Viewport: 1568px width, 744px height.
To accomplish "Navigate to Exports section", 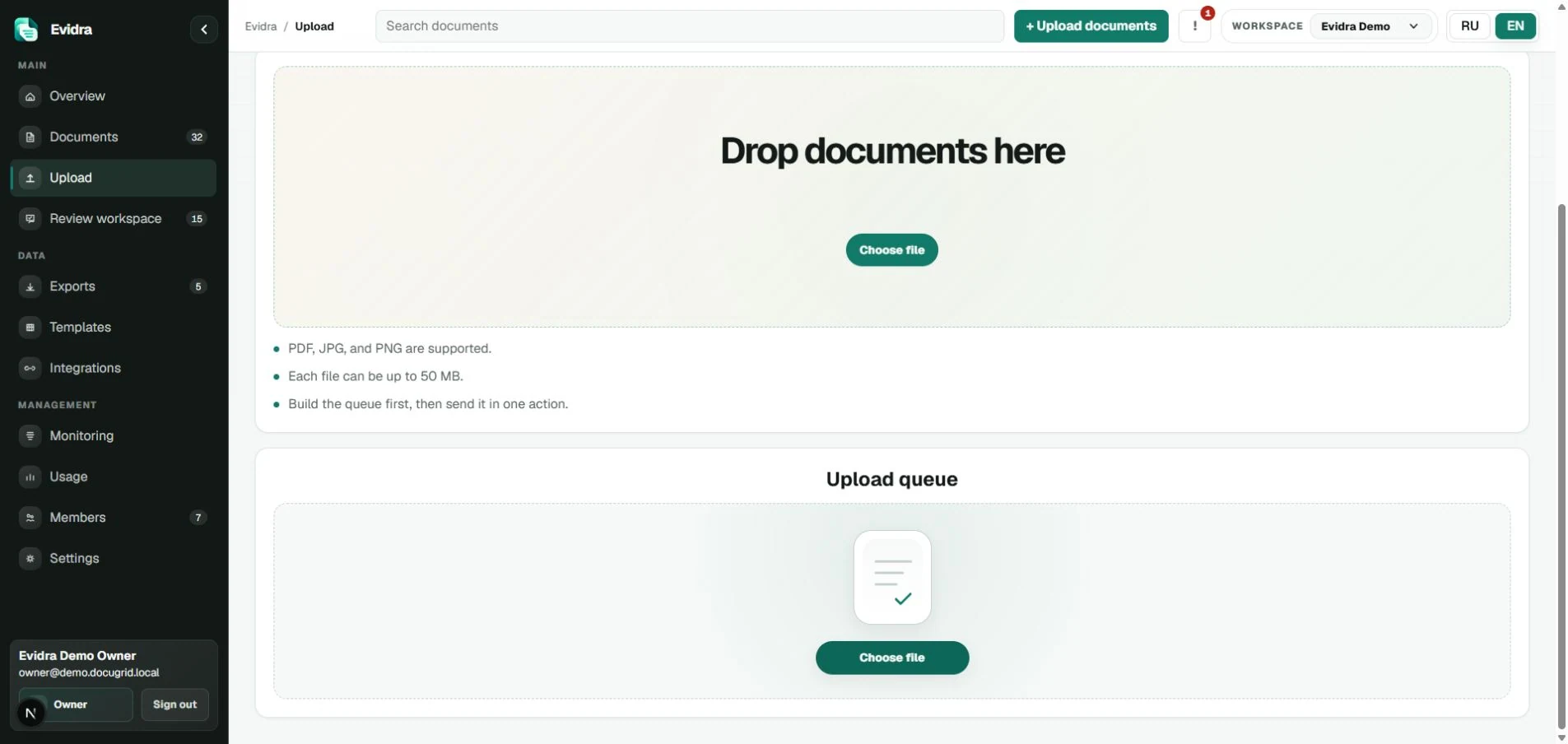I will (x=113, y=286).
